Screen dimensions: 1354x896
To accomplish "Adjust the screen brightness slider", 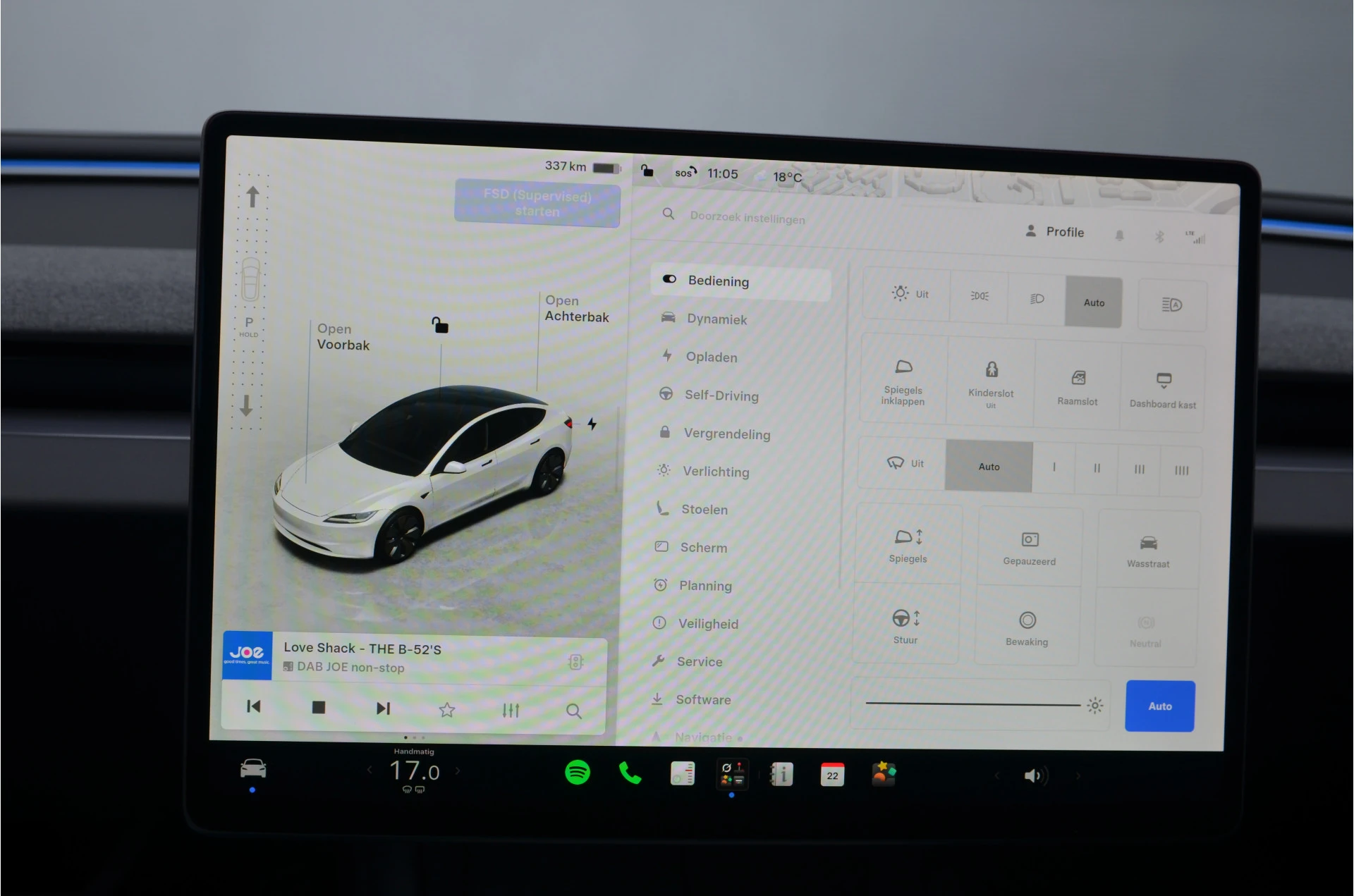I will coord(973,704).
